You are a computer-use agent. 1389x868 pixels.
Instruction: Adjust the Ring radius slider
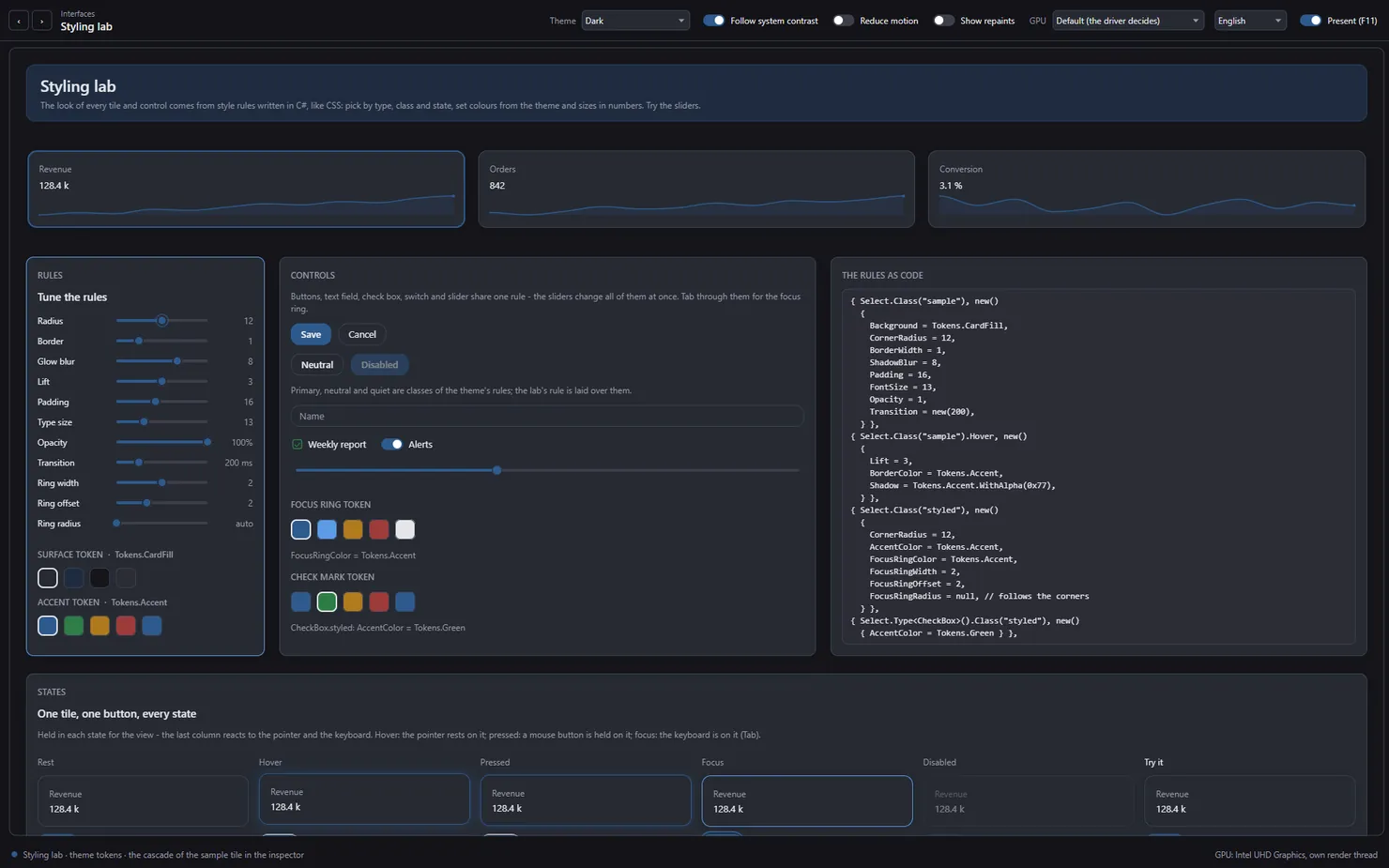pyautogui.click(x=161, y=524)
